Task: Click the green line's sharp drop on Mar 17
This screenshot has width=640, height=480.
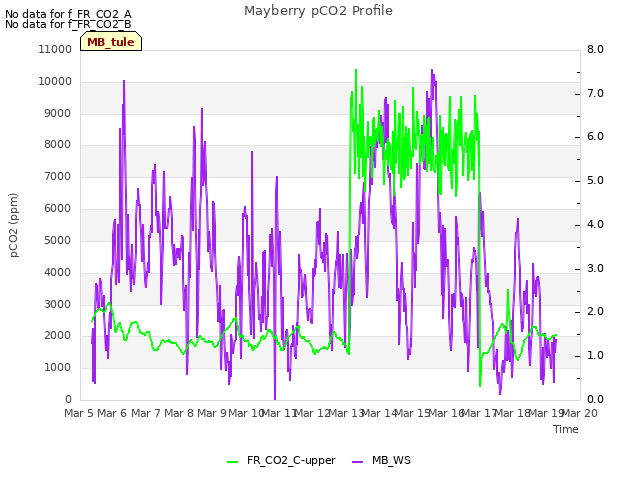Action: point(480,385)
